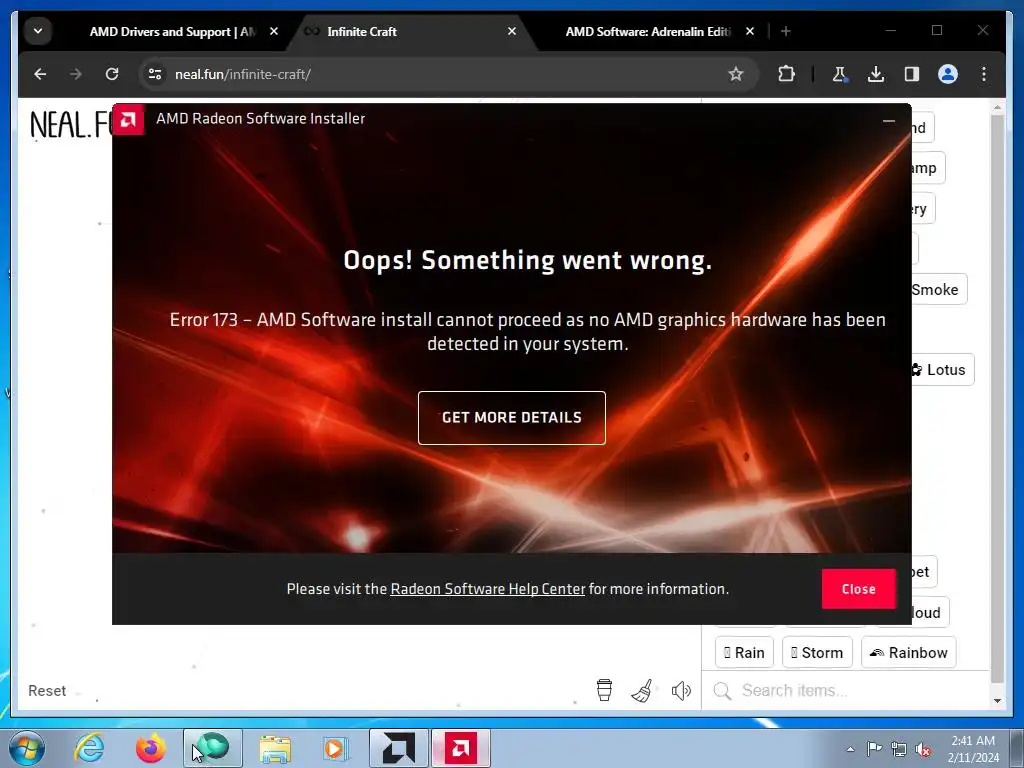
Task: Close the AMD Software Adrenalin tab
Action: coord(750,31)
